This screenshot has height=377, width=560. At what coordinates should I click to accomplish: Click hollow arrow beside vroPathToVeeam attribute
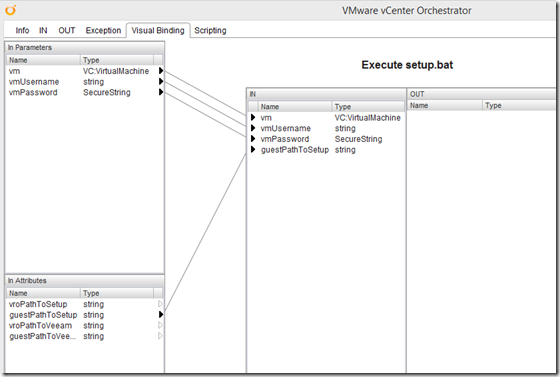160,325
